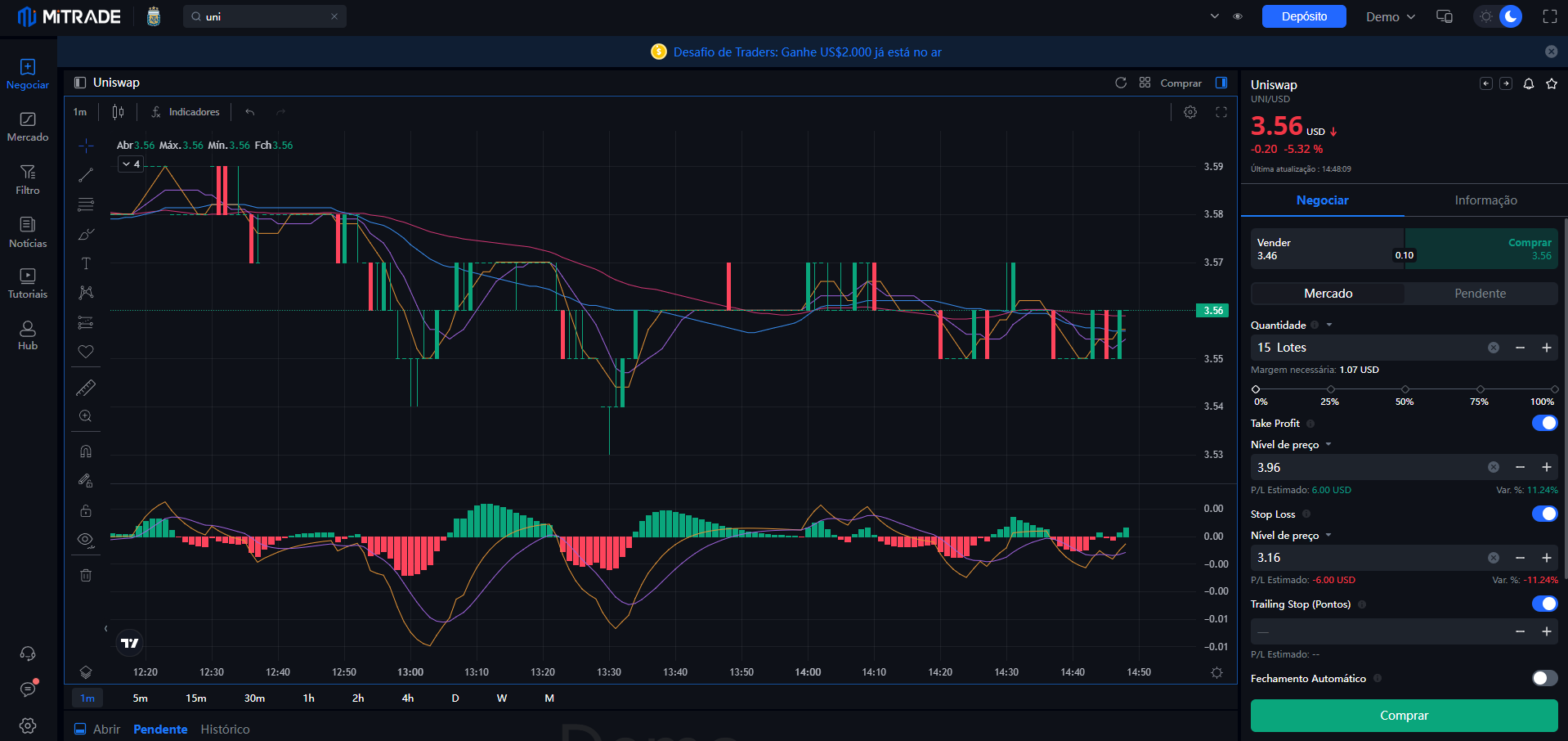Set margin slider to 50% marker
The width and height of the screenshot is (1568, 741).
click(x=1404, y=389)
